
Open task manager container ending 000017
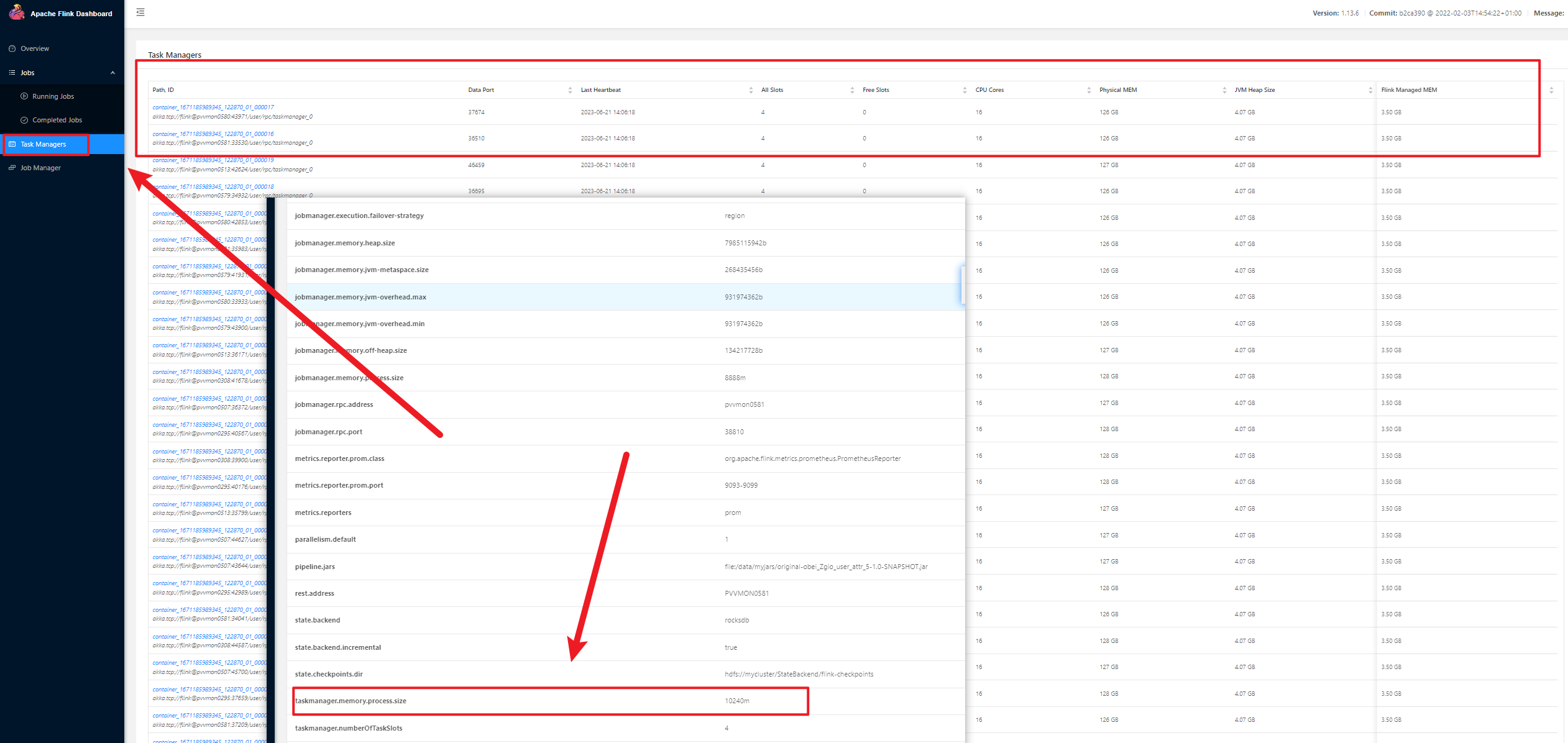[x=213, y=107]
